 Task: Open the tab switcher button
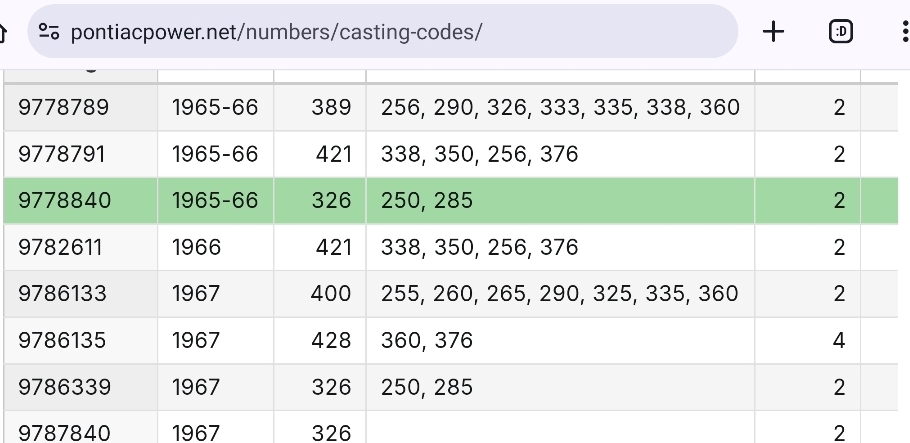click(x=840, y=31)
